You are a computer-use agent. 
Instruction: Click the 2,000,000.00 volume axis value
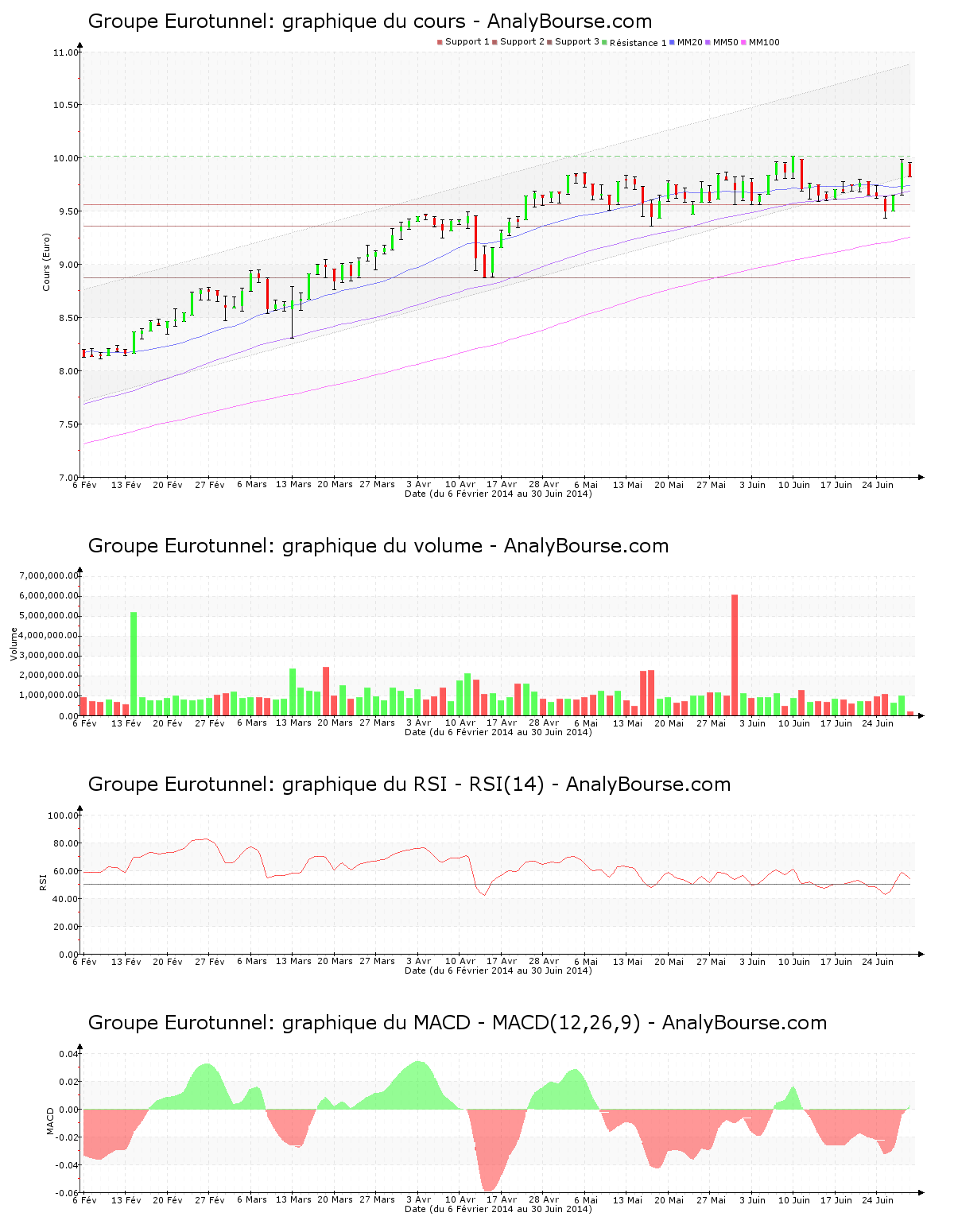(x=50, y=676)
